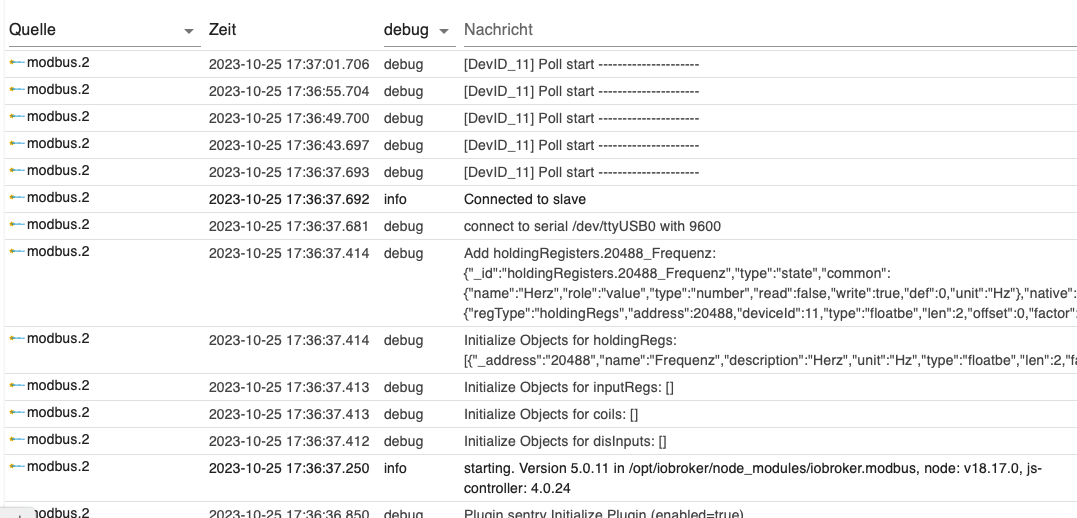
Task: Select Poll start message at 17:36:43.697
Action: point(580,145)
